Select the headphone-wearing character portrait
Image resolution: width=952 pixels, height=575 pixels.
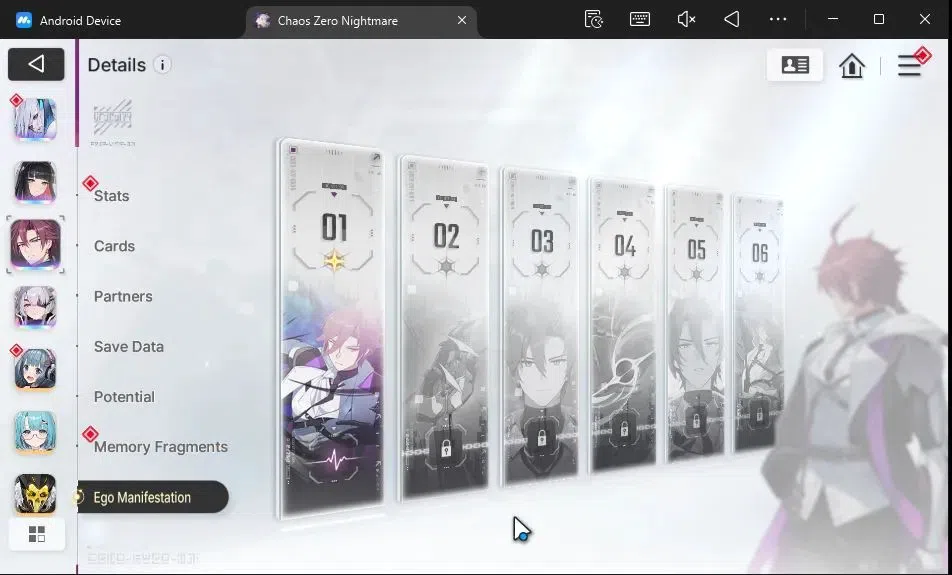click(x=35, y=370)
